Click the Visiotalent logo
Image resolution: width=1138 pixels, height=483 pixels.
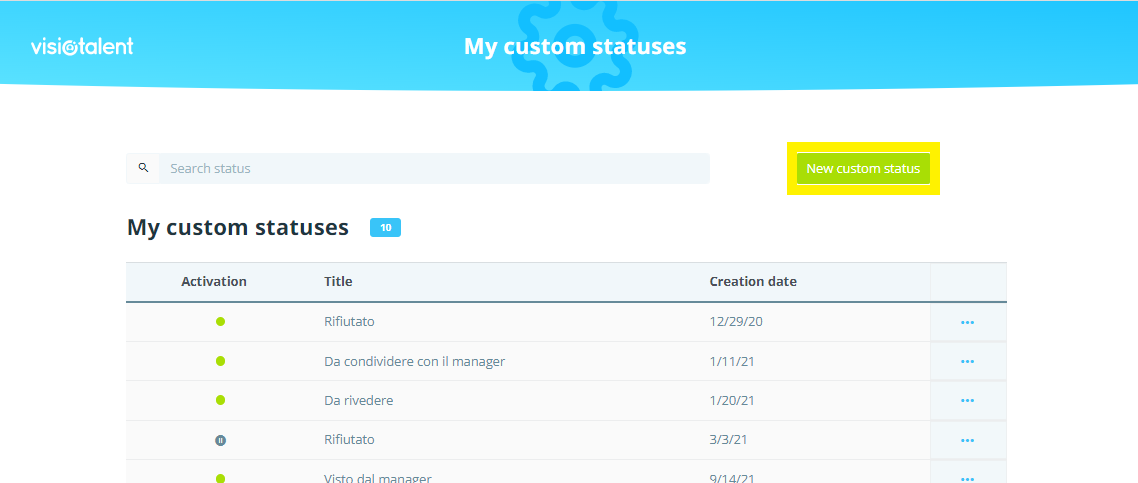[x=82, y=46]
